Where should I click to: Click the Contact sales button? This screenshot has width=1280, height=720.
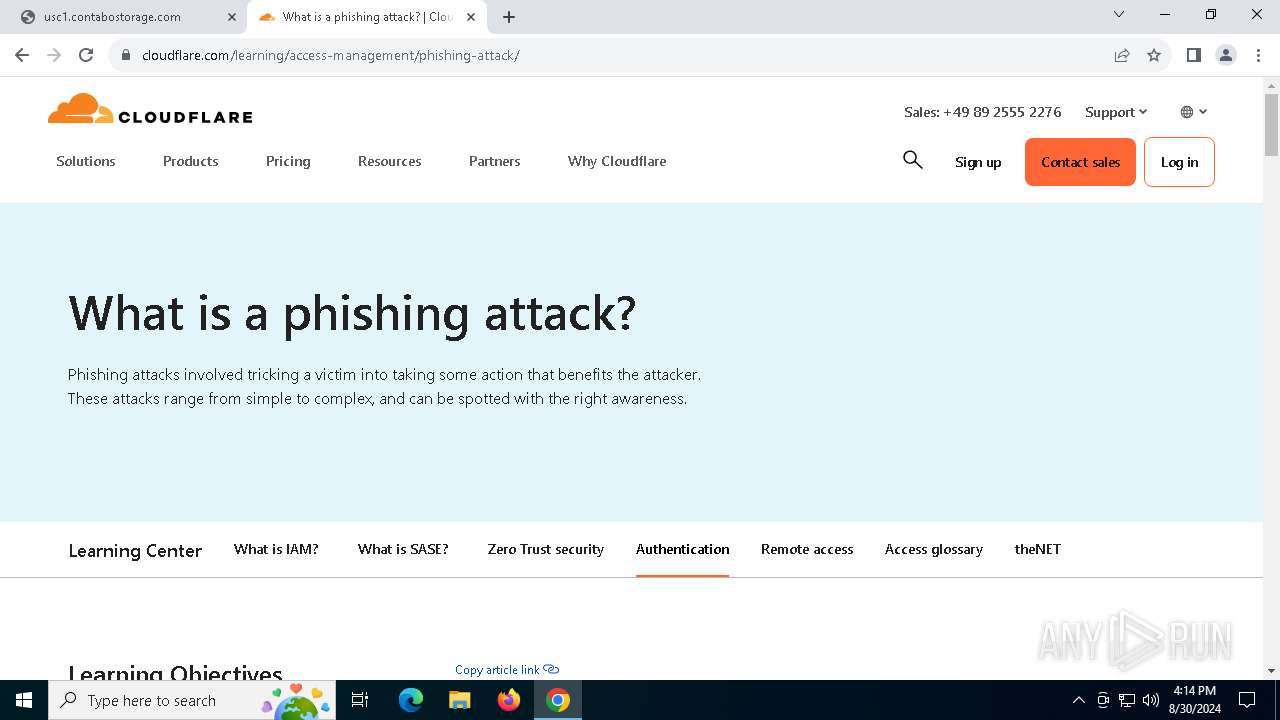[1080, 162]
